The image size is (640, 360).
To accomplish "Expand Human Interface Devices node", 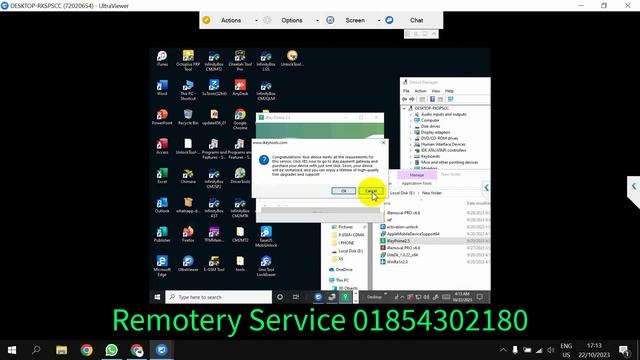I will pos(411,144).
